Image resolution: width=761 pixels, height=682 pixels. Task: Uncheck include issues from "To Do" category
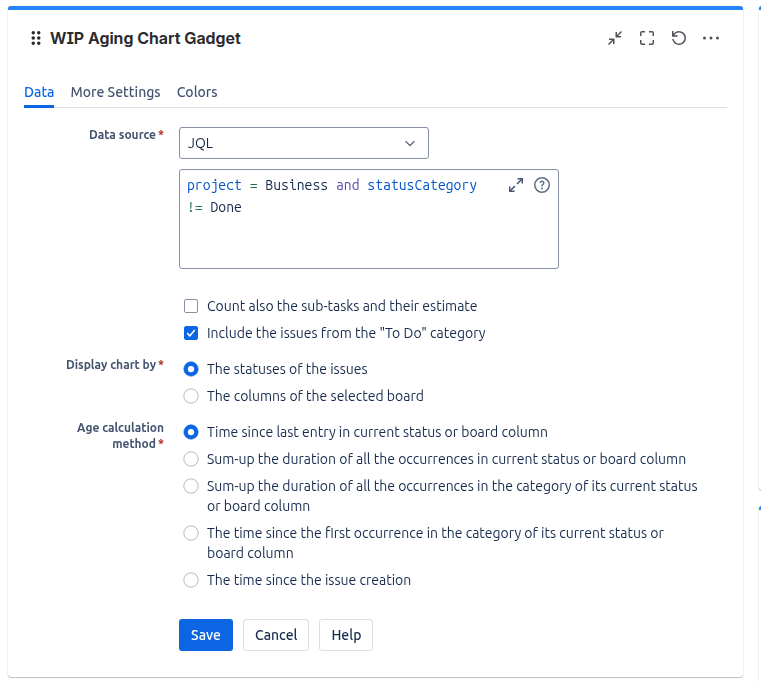tap(191, 333)
